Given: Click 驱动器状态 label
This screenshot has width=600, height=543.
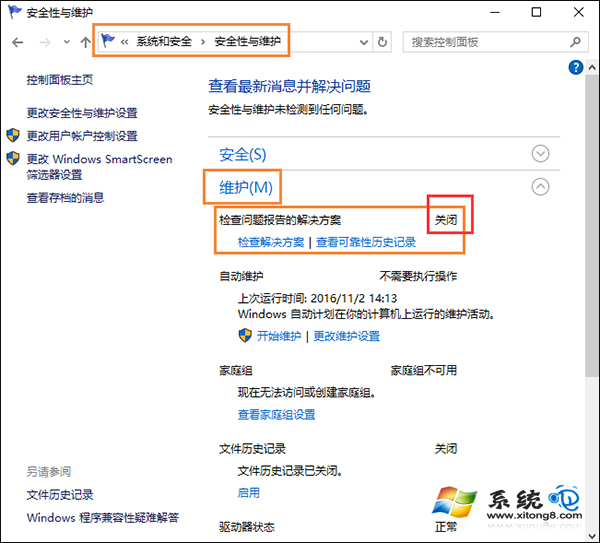Looking at the screenshot, I should [x=247, y=527].
